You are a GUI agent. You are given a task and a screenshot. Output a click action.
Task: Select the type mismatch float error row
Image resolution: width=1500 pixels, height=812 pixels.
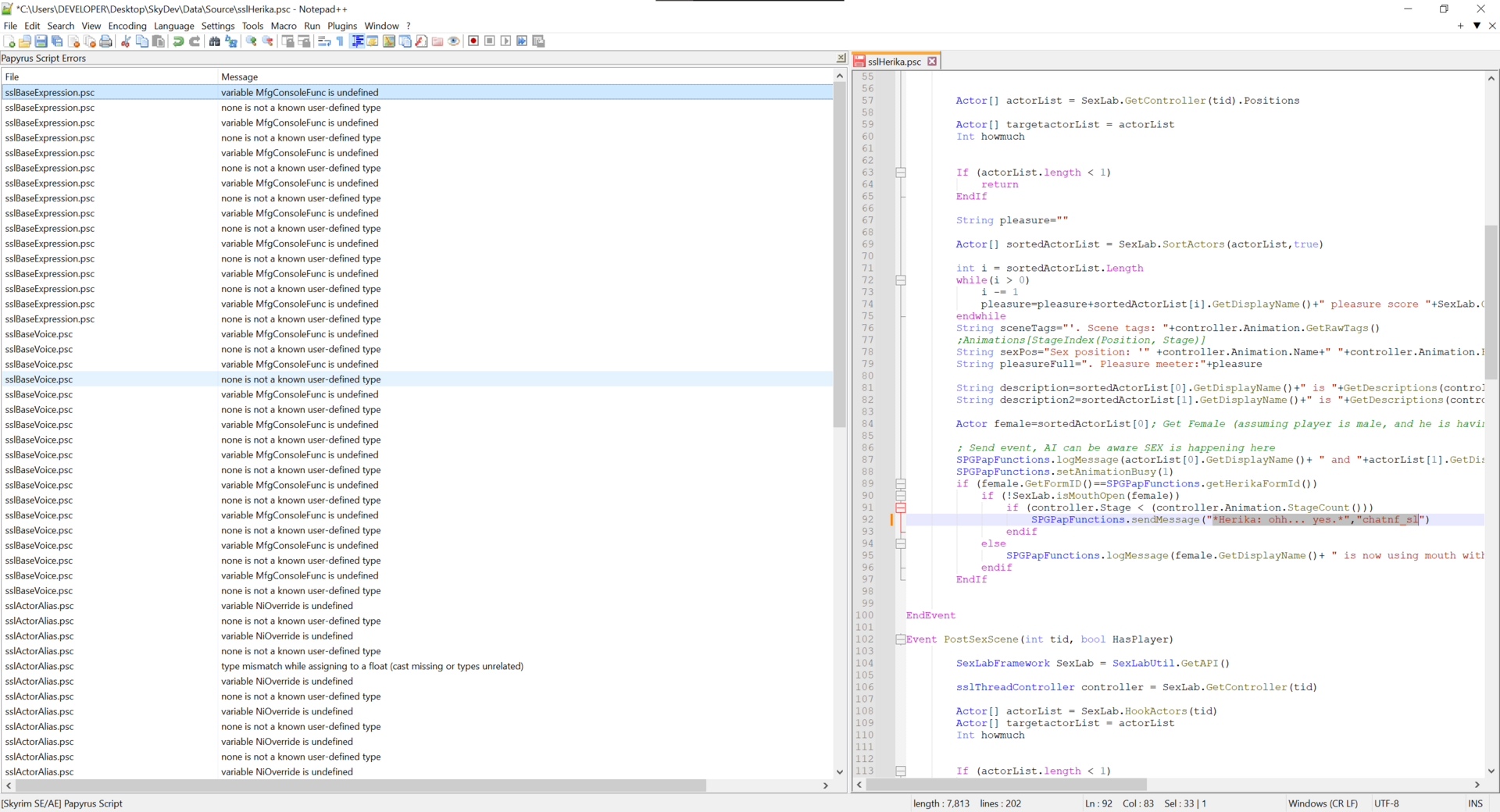pyautogui.click(x=418, y=667)
